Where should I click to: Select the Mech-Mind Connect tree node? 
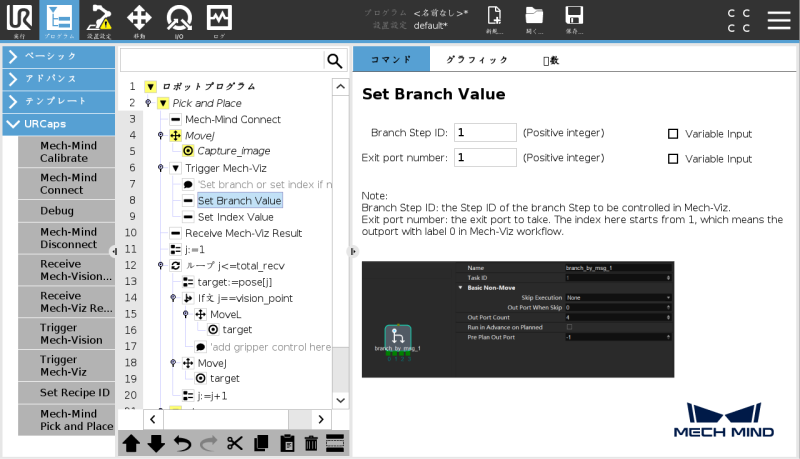233,119
